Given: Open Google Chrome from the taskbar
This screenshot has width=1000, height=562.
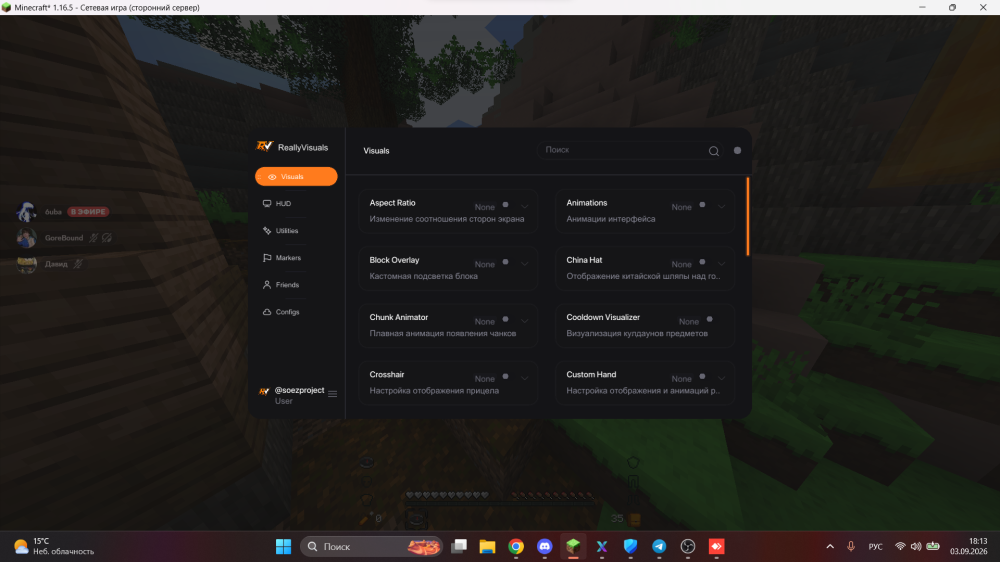Looking at the screenshot, I should coord(516,547).
